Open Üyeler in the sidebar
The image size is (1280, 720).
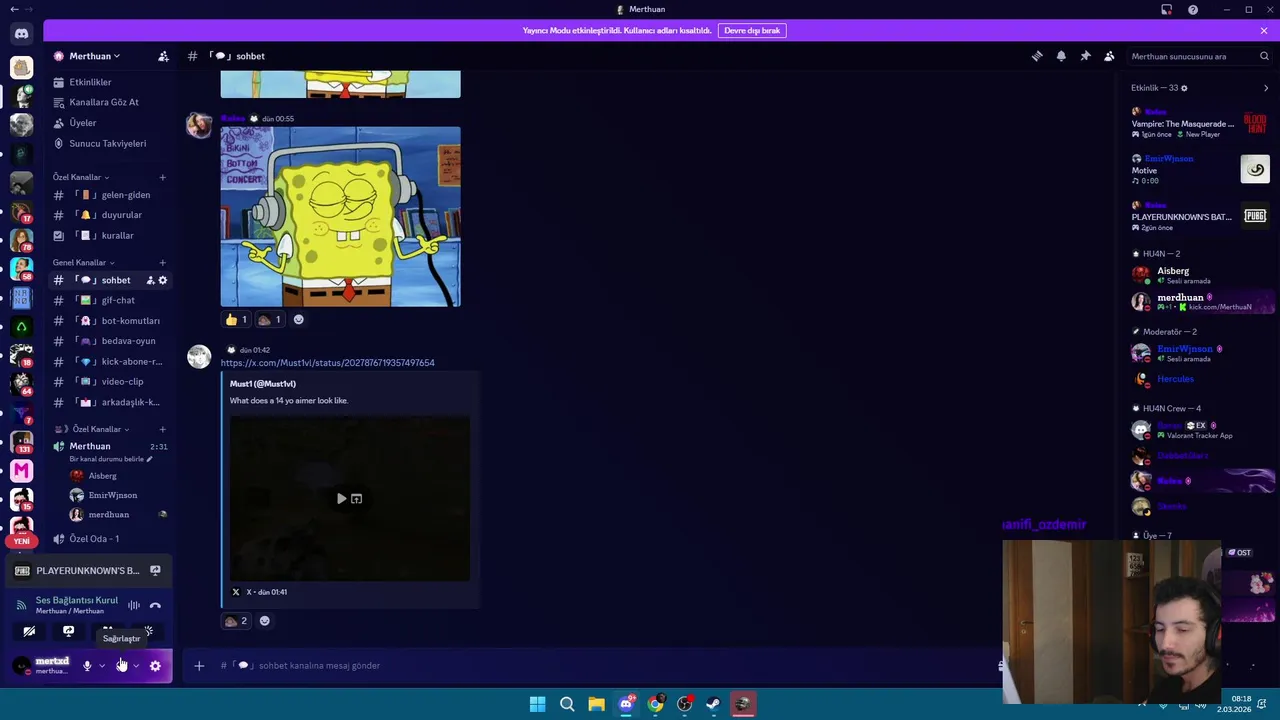110,123
